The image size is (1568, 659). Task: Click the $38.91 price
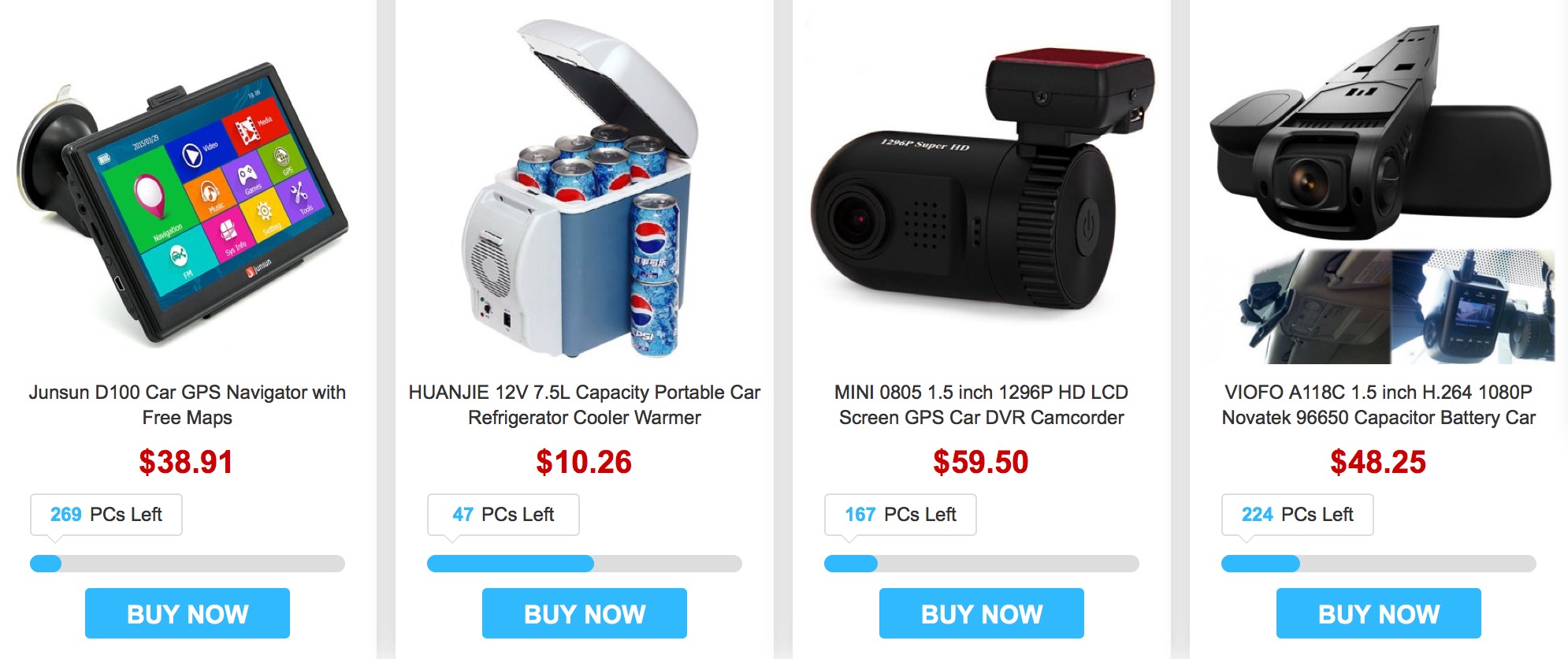[x=186, y=462]
